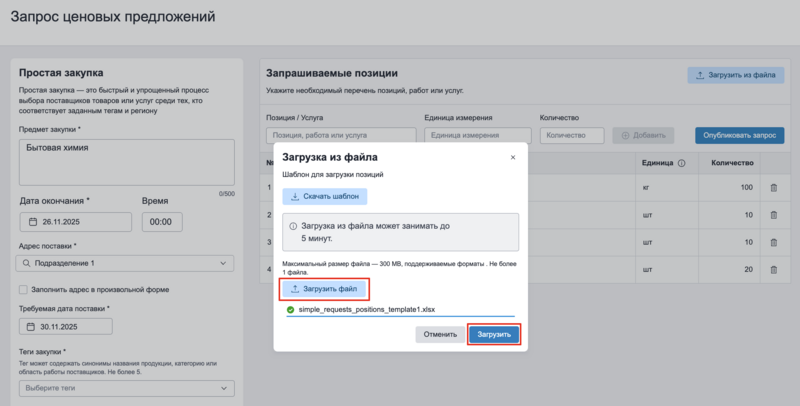800x406 pixels.
Task: Click Скачать шаблон button
Action: [x=325, y=196]
